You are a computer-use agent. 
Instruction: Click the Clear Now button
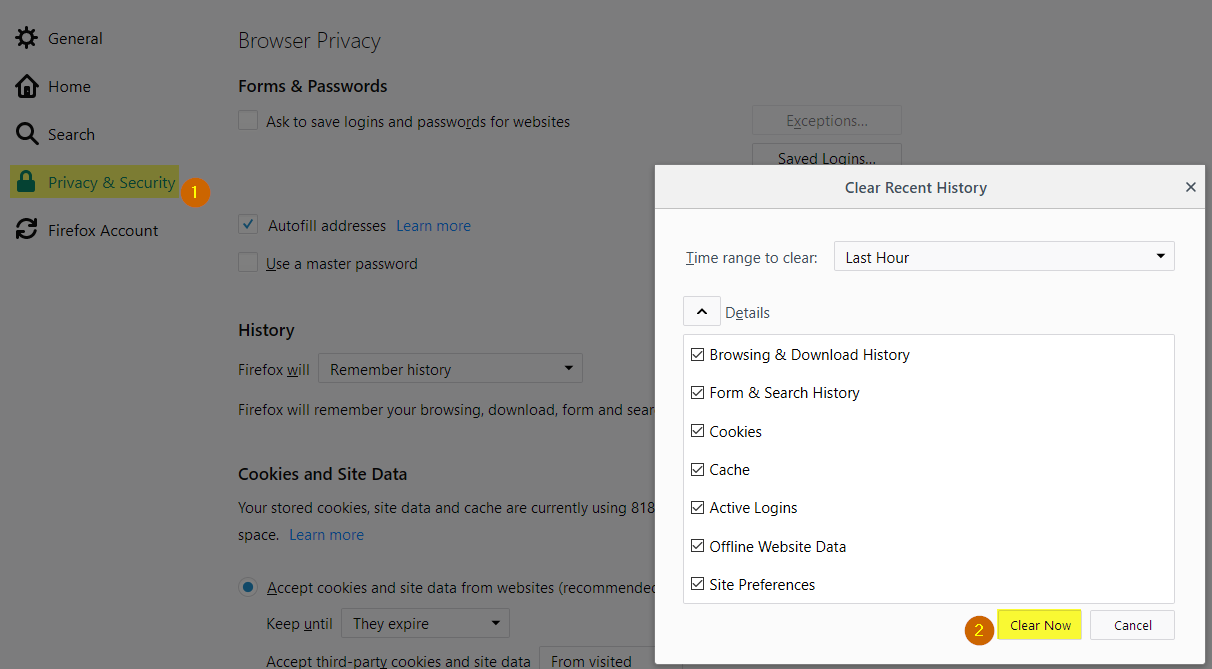(x=1040, y=625)
